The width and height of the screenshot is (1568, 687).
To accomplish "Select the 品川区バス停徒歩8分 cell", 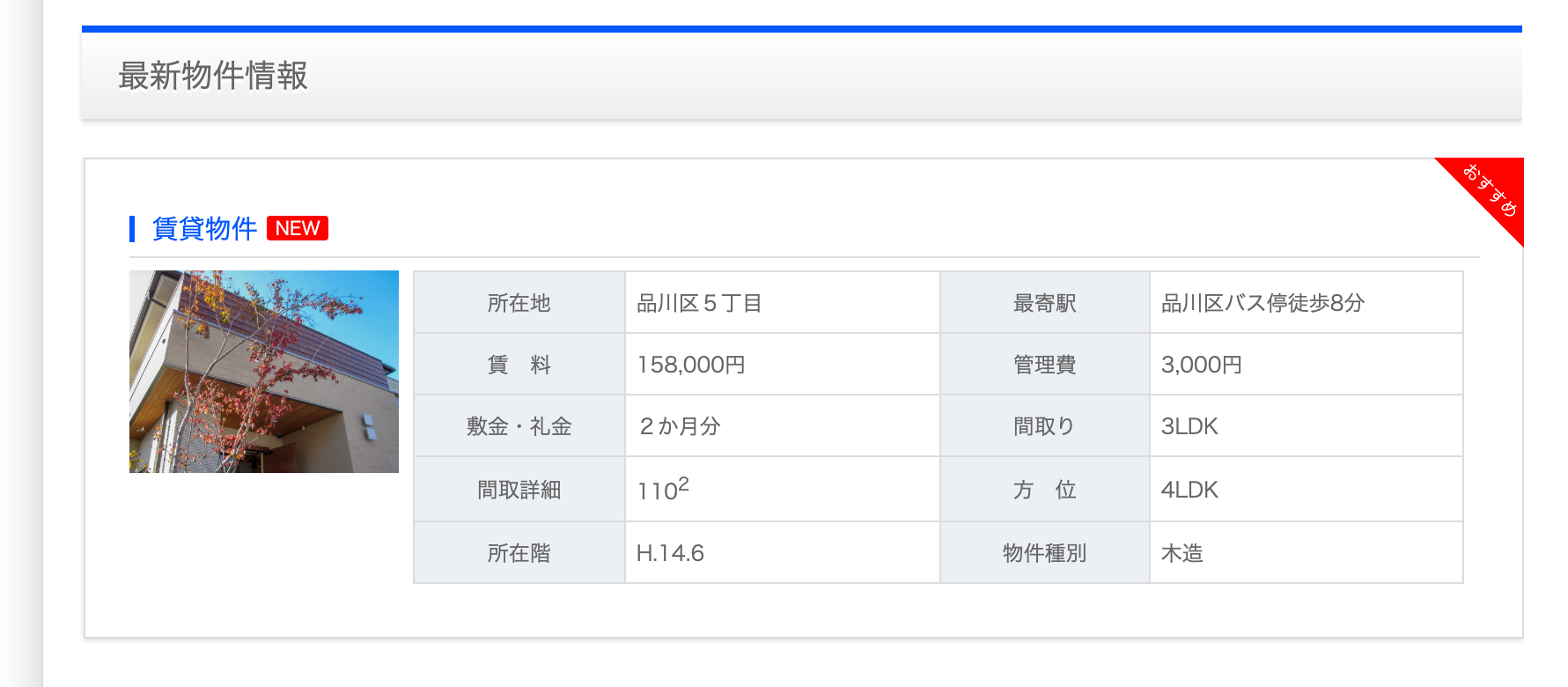I will 1307,303.
